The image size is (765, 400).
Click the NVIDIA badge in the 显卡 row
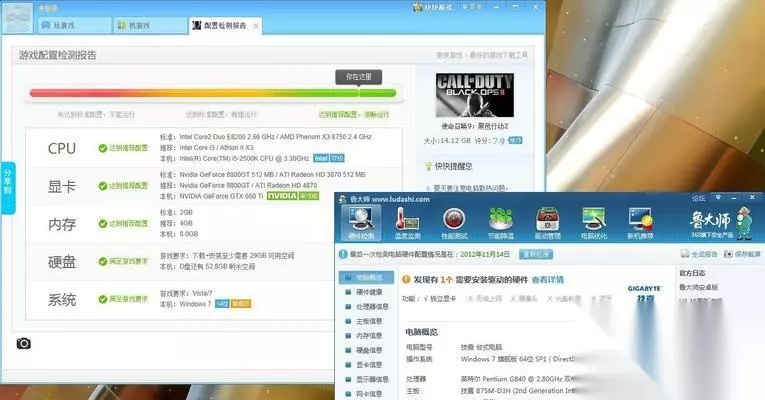click(x=282, y=196)
